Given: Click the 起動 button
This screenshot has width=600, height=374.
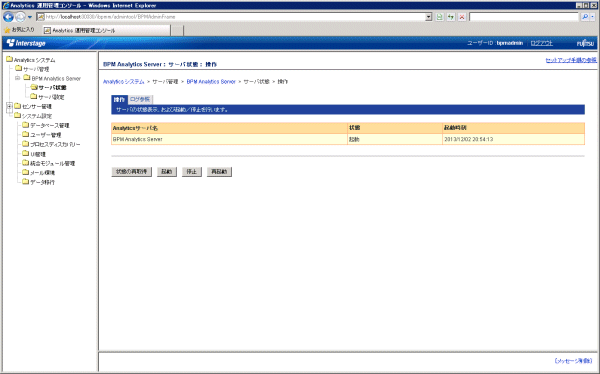Looking at the screenshot, I should coord(166,172).
